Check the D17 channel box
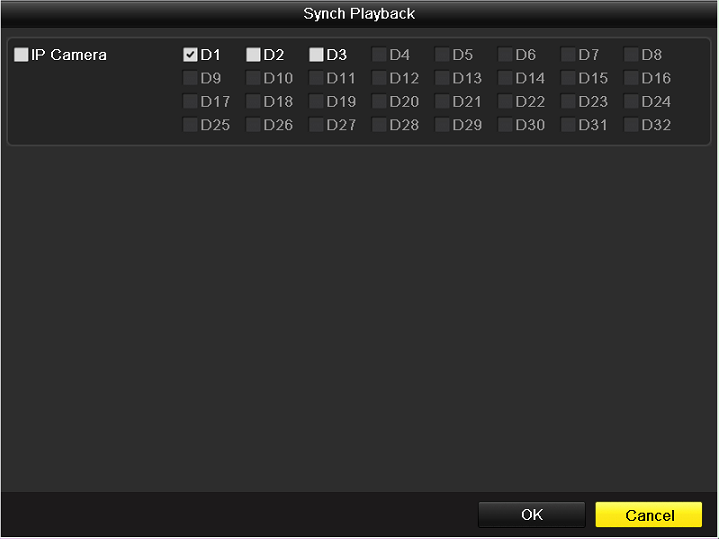 (190, 101)
